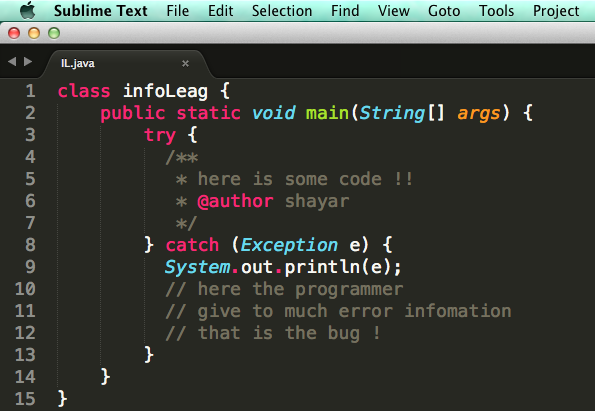Open the Goto menu

(444, 11)
